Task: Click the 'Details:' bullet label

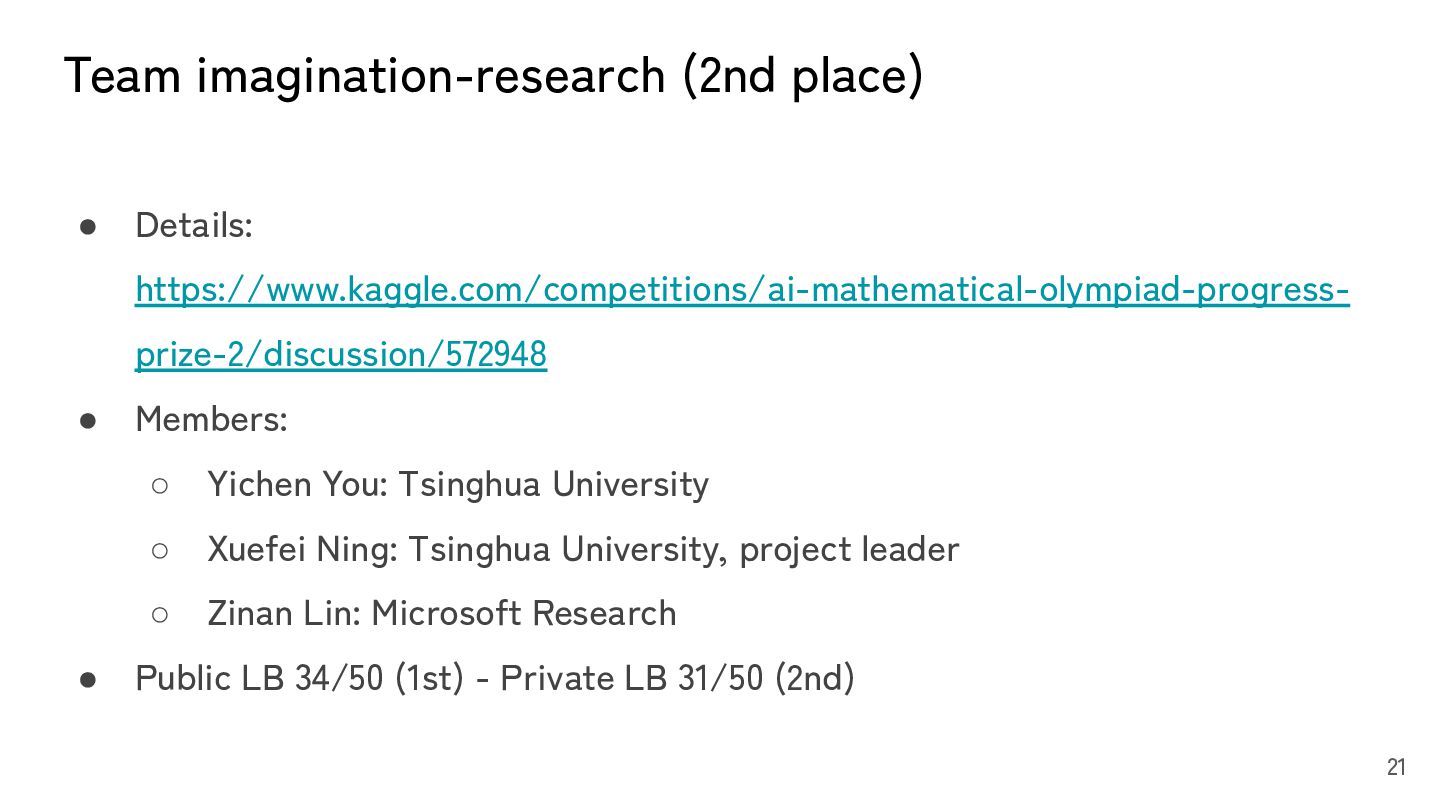Action: (x=194, y=226)
